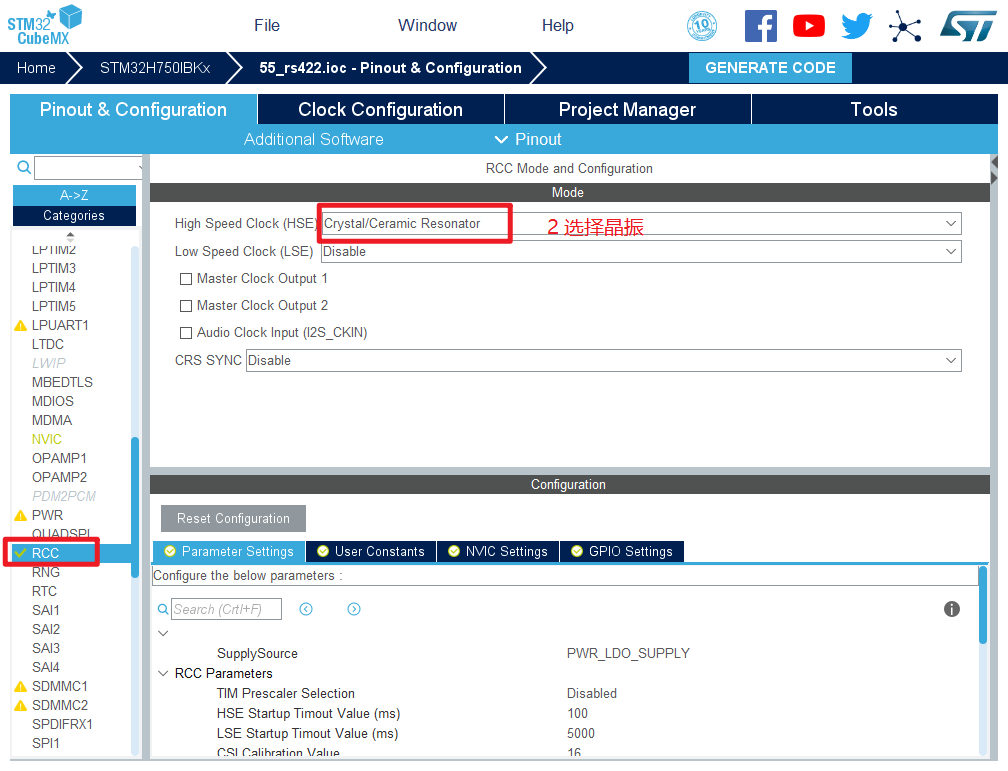Open the NVIC Settings tab

[498, 551]
